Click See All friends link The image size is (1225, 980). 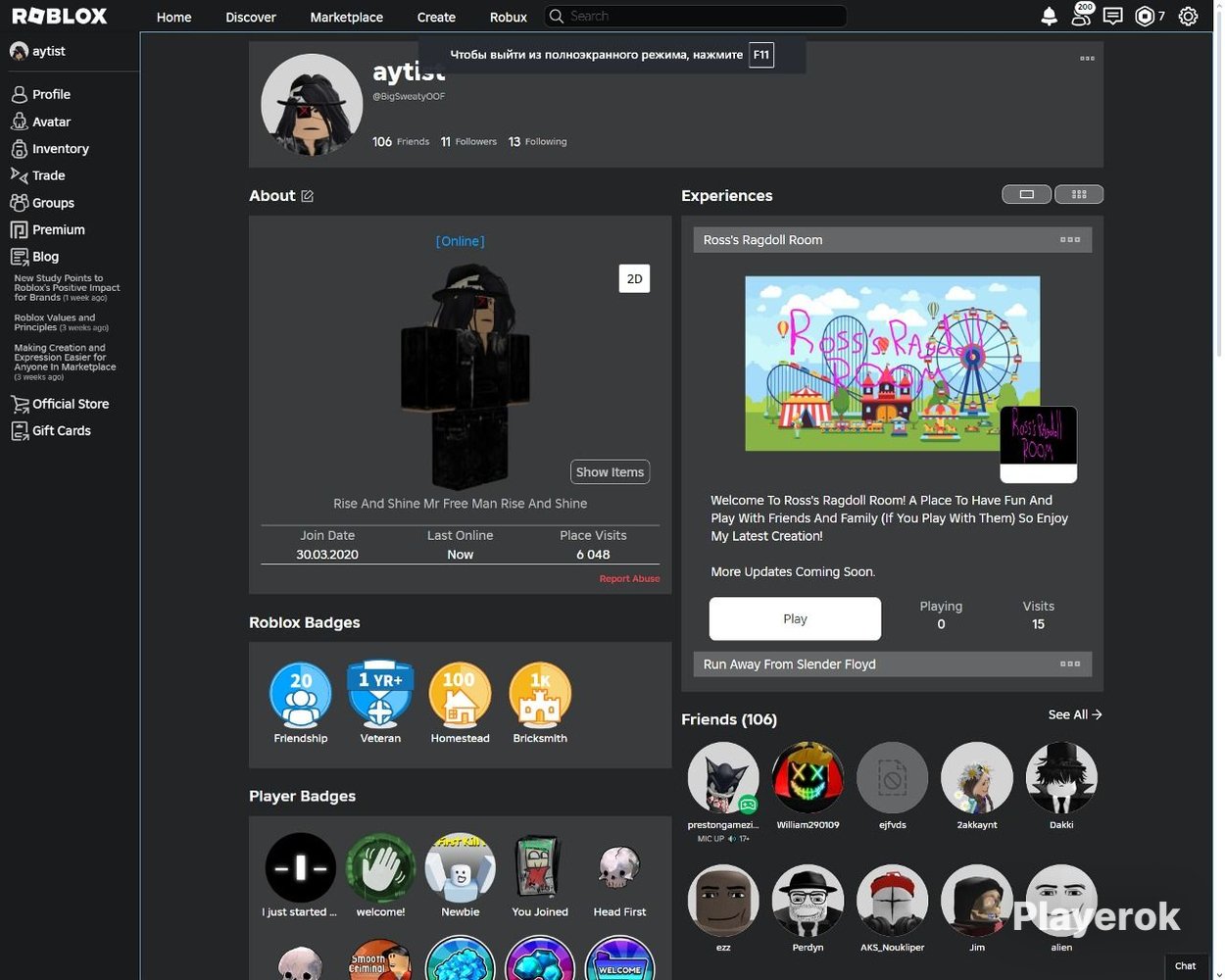click(x=1075, y=715)
